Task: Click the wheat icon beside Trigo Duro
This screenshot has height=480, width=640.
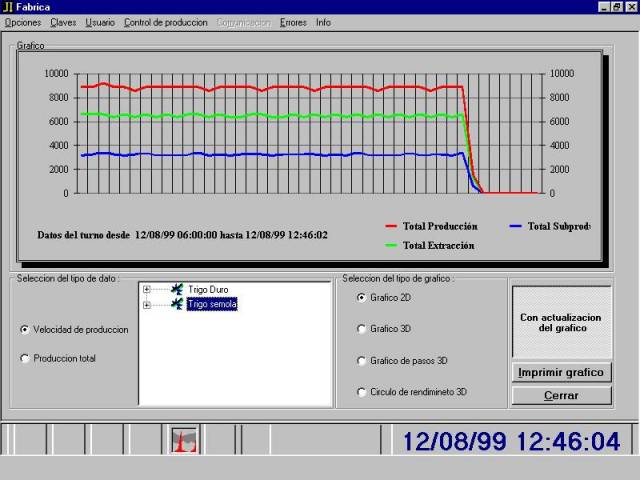Action: [177, 289]
